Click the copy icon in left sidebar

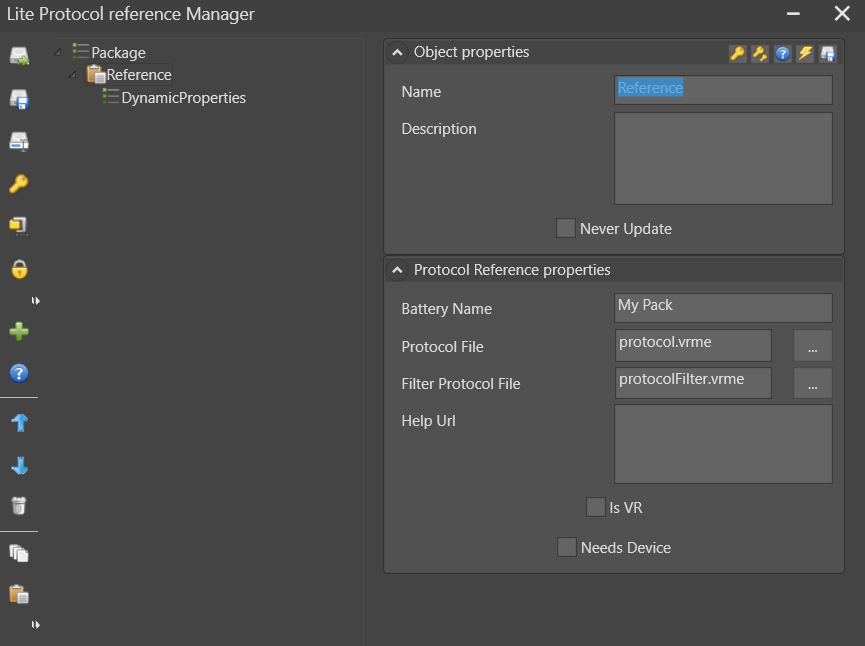point(19,553)
